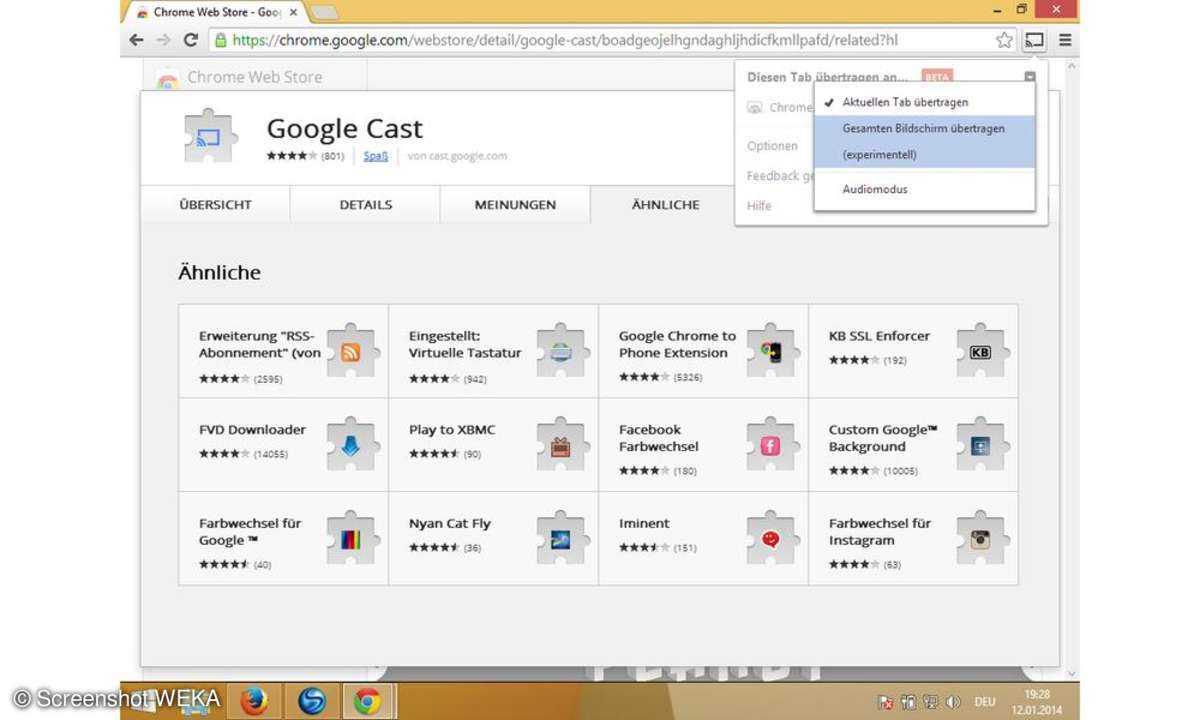
Task: Open the Chrome hamburger menu
Action: [1065, 40]
